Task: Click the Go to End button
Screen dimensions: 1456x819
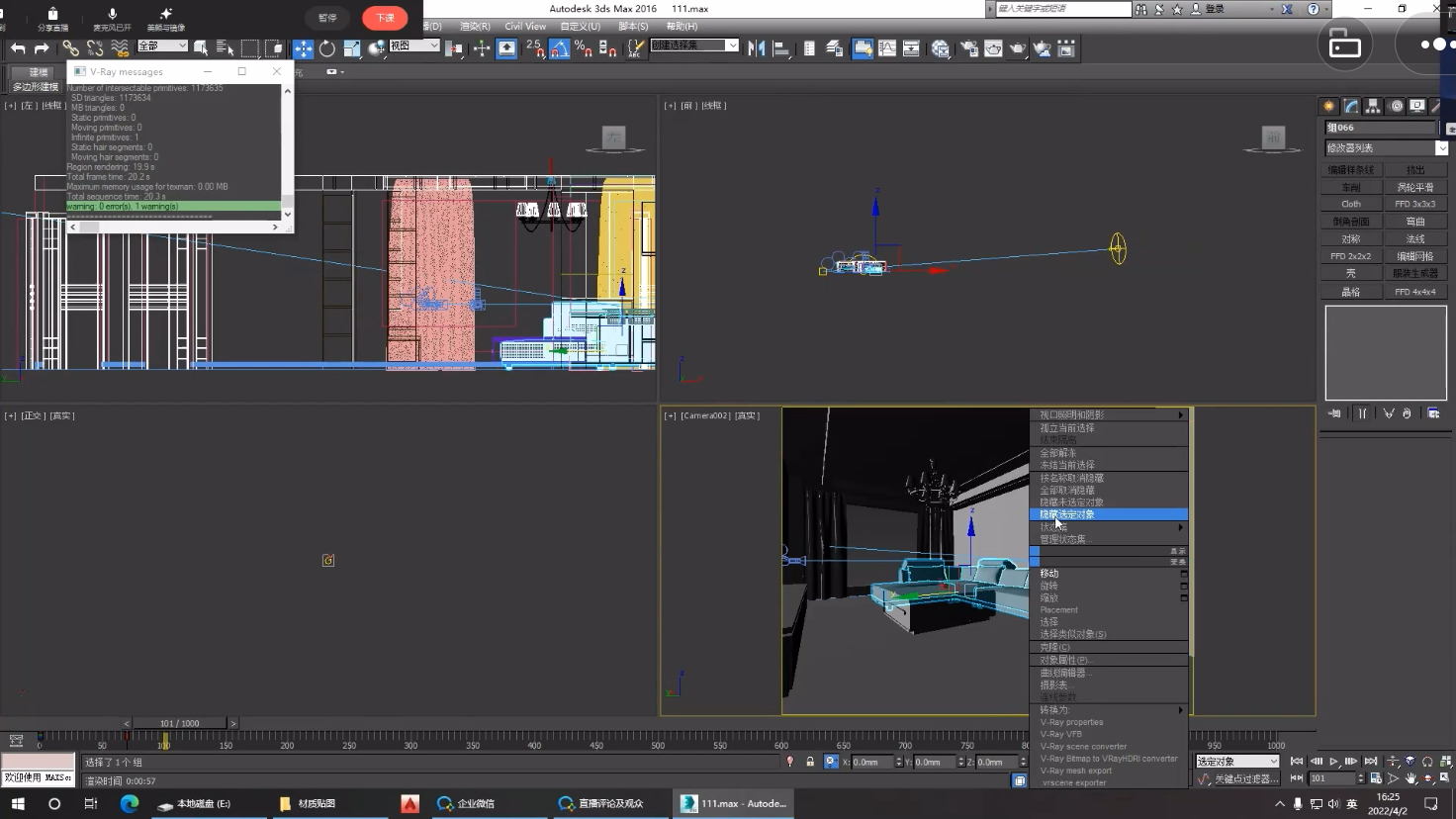Action: (1370, 762)
